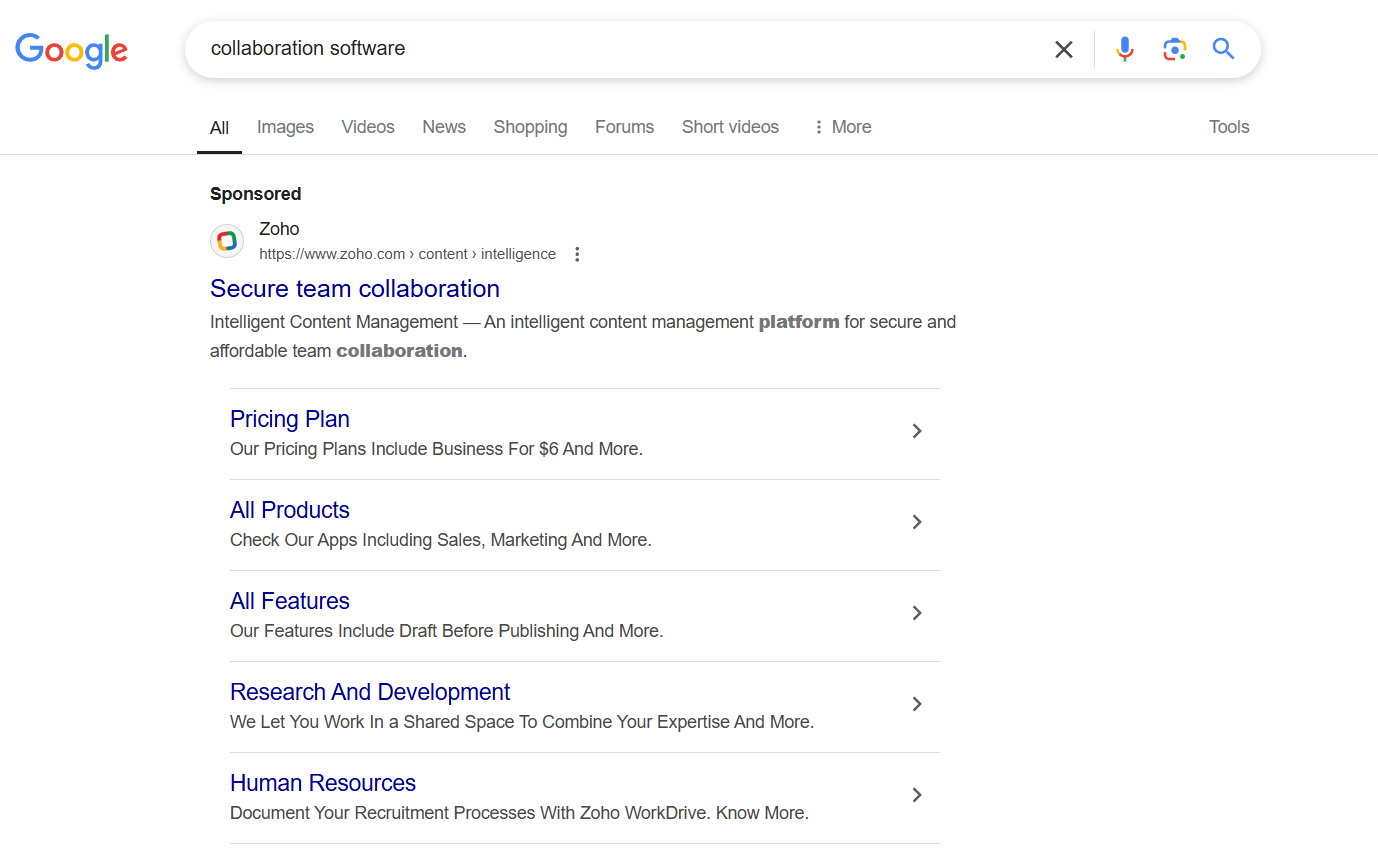Expand the More menu
Screen dimensions: 1378x851
(x=841, y=127)
